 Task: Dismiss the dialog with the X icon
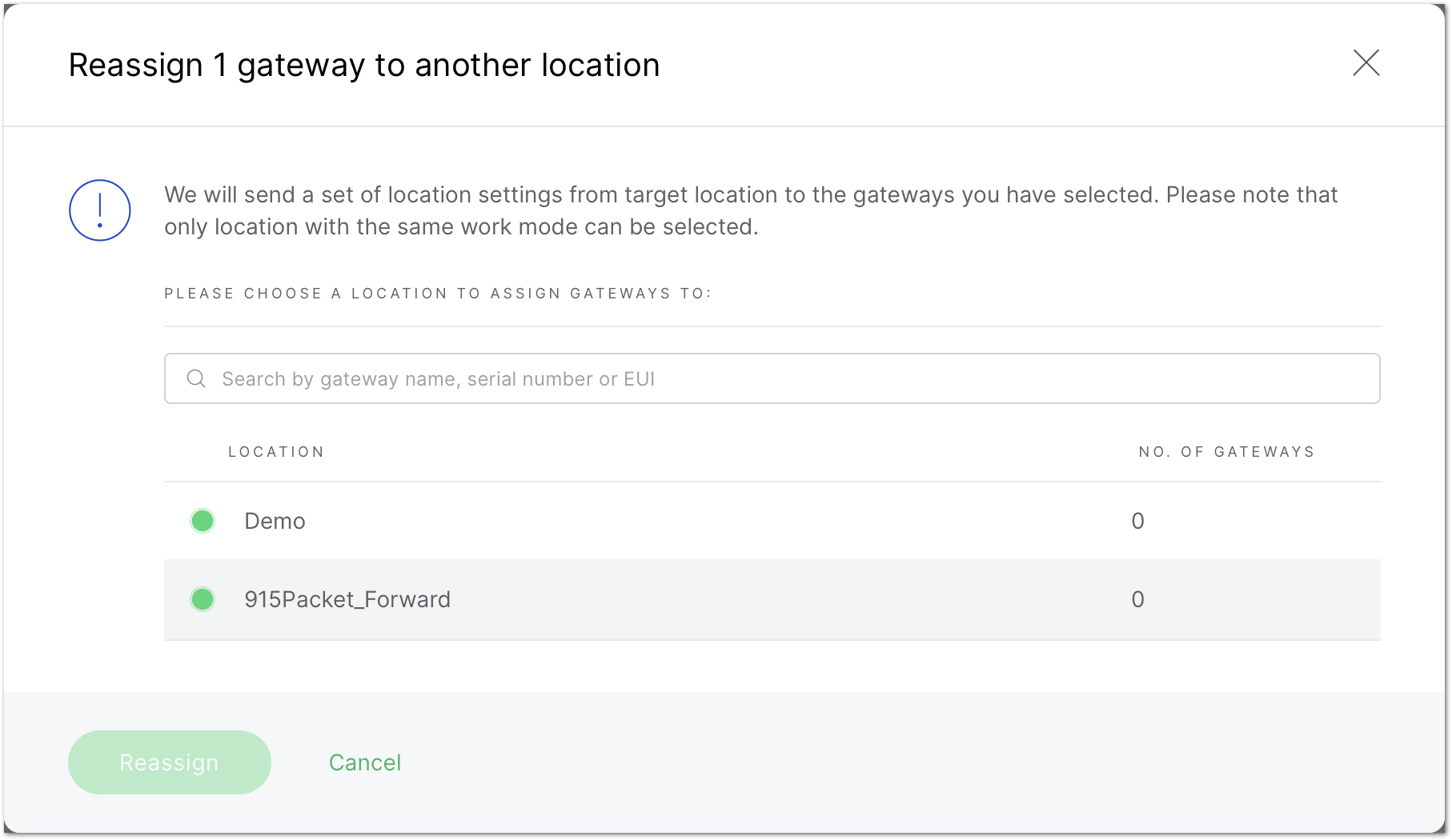click(x=1366, y=64)
